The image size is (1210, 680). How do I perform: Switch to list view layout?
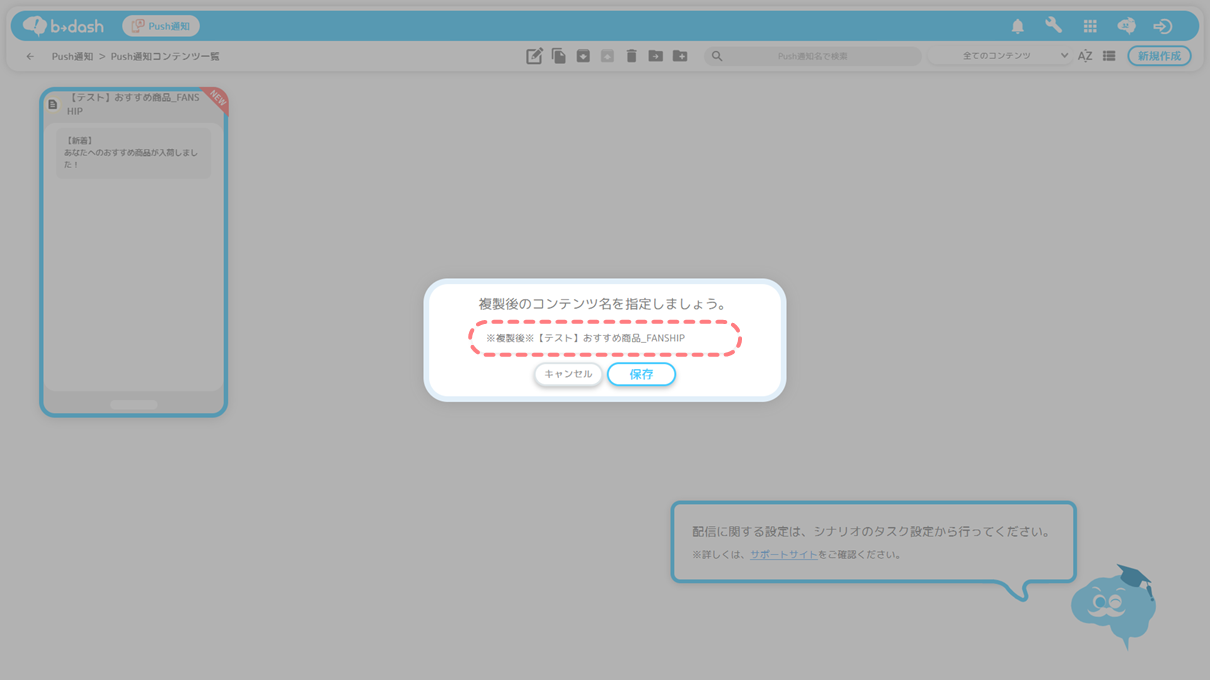1109,56
